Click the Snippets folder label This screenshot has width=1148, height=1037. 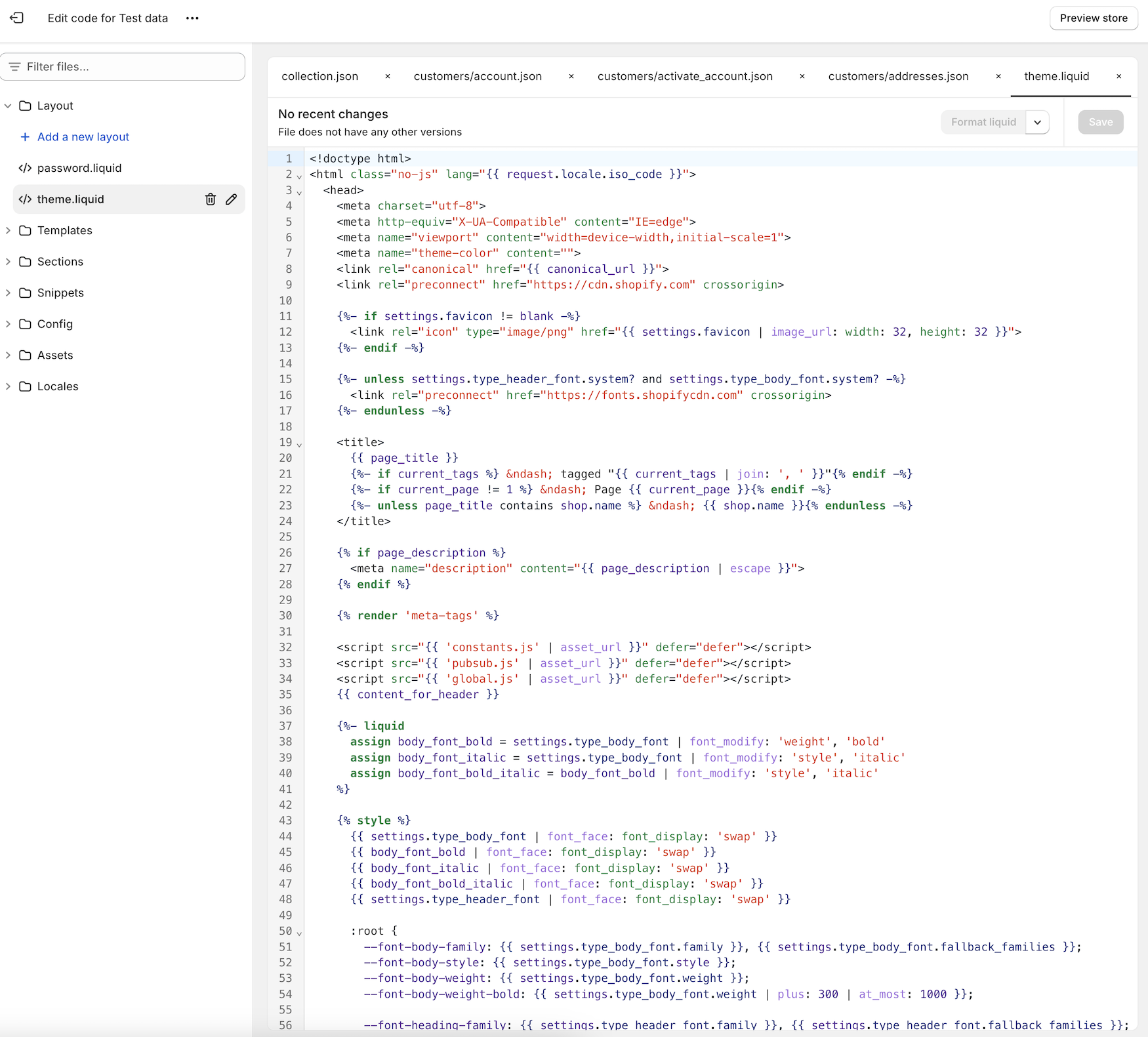click(60, 293)
